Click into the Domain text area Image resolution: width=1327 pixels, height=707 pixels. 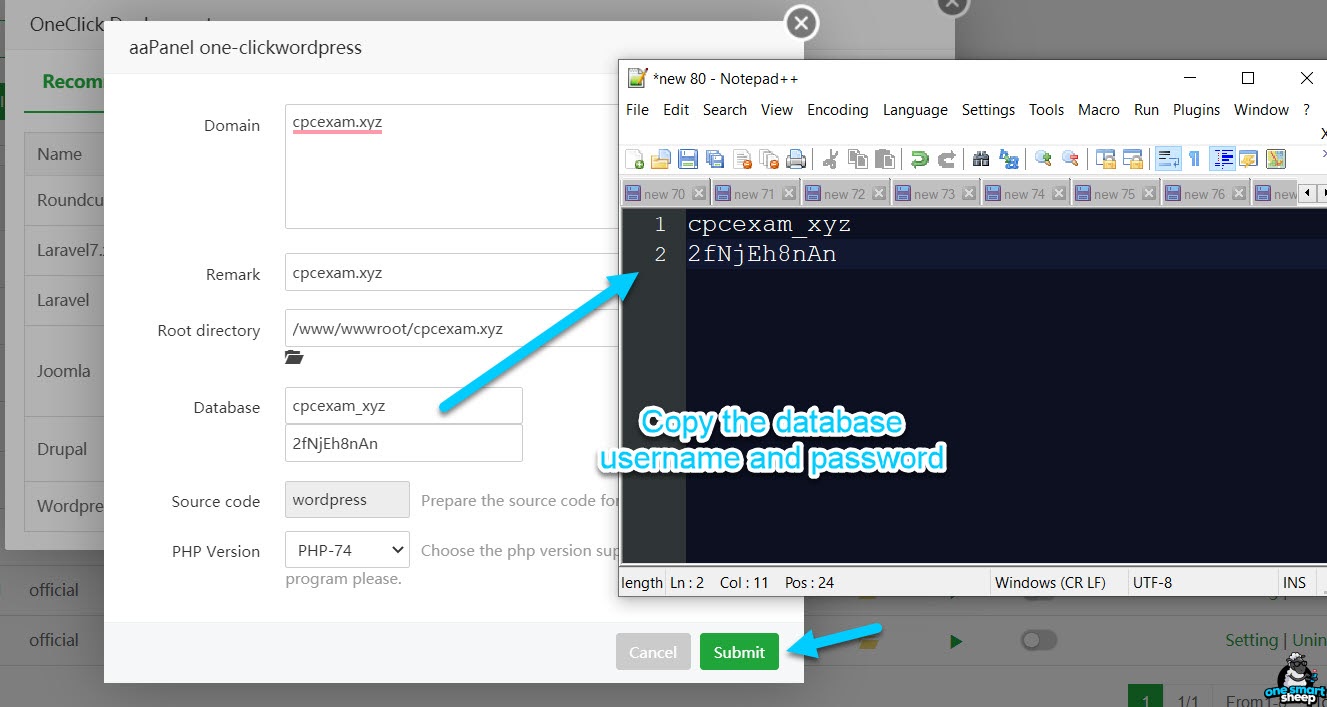(x=452, y=166)
